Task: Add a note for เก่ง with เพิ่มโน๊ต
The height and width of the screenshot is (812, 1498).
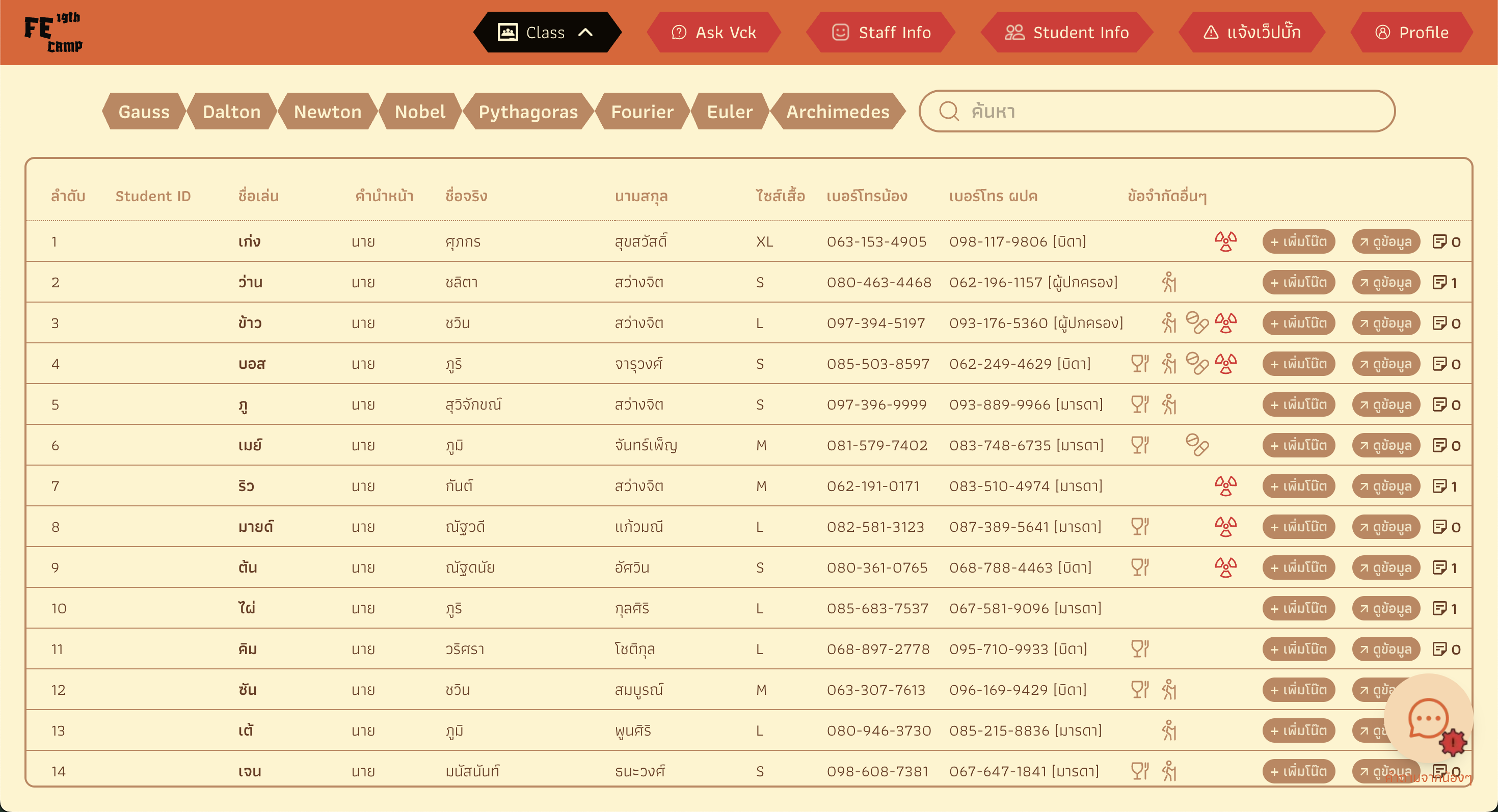Action: point(1298,241)
